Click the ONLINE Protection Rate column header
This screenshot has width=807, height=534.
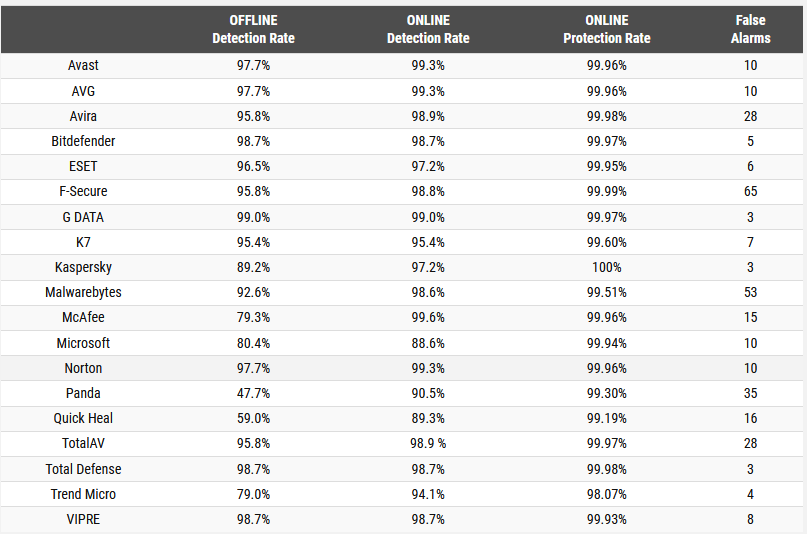click(x=607, y=30)
